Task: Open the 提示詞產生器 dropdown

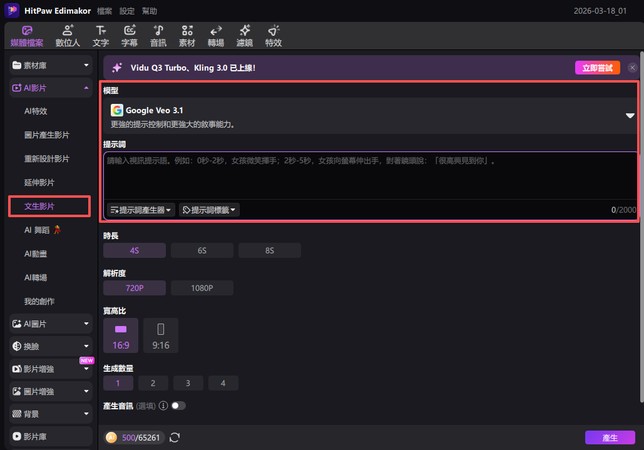Action: [141, 210]
